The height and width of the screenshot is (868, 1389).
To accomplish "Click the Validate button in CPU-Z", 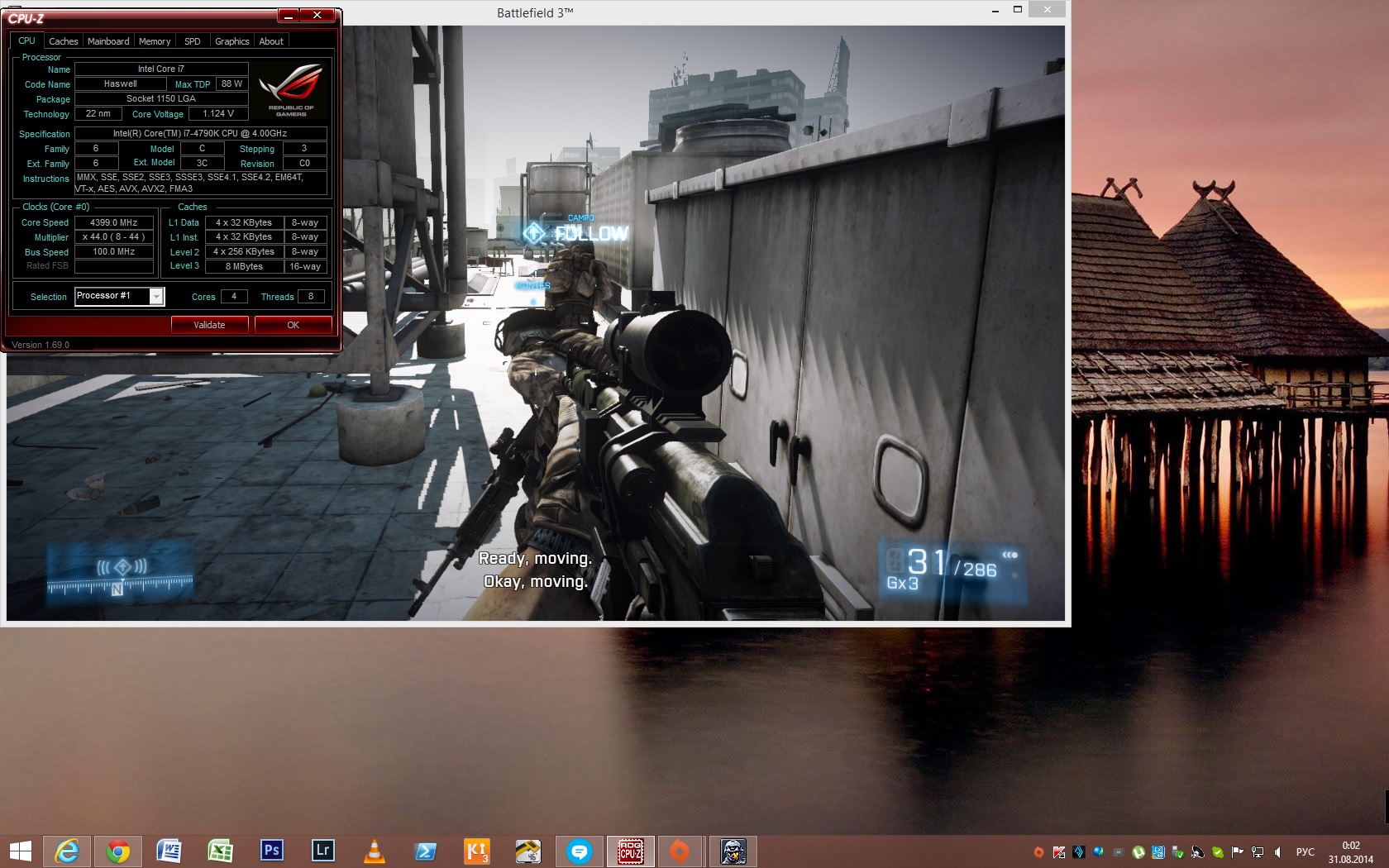I will pos(209,325).
